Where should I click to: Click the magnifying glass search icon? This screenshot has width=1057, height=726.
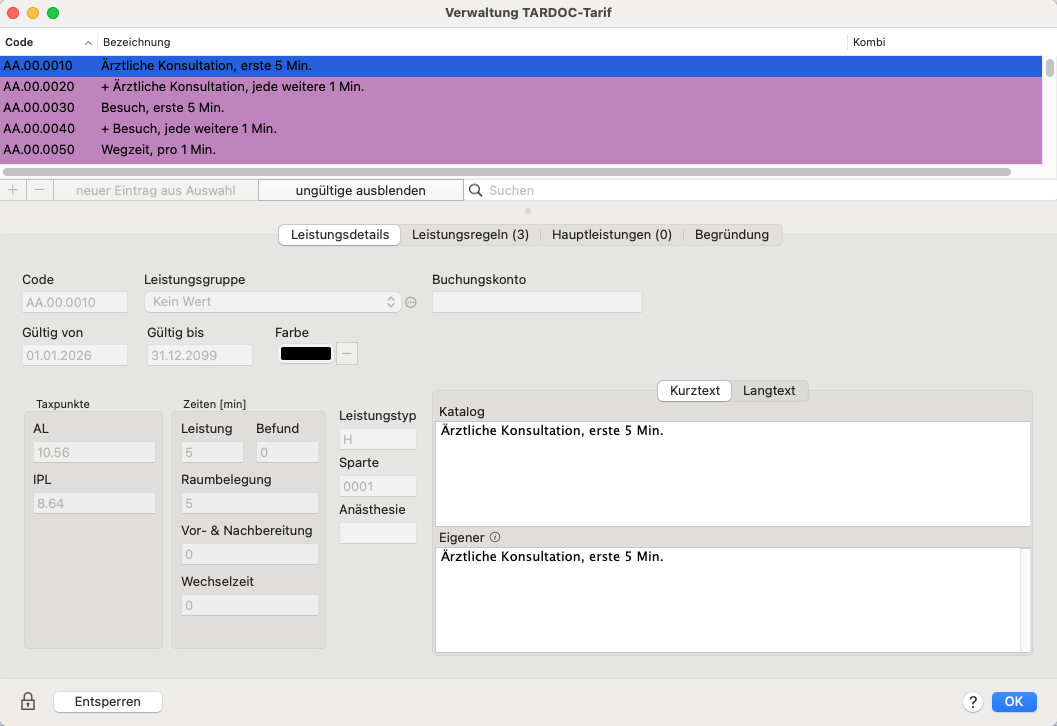[476, 190]
